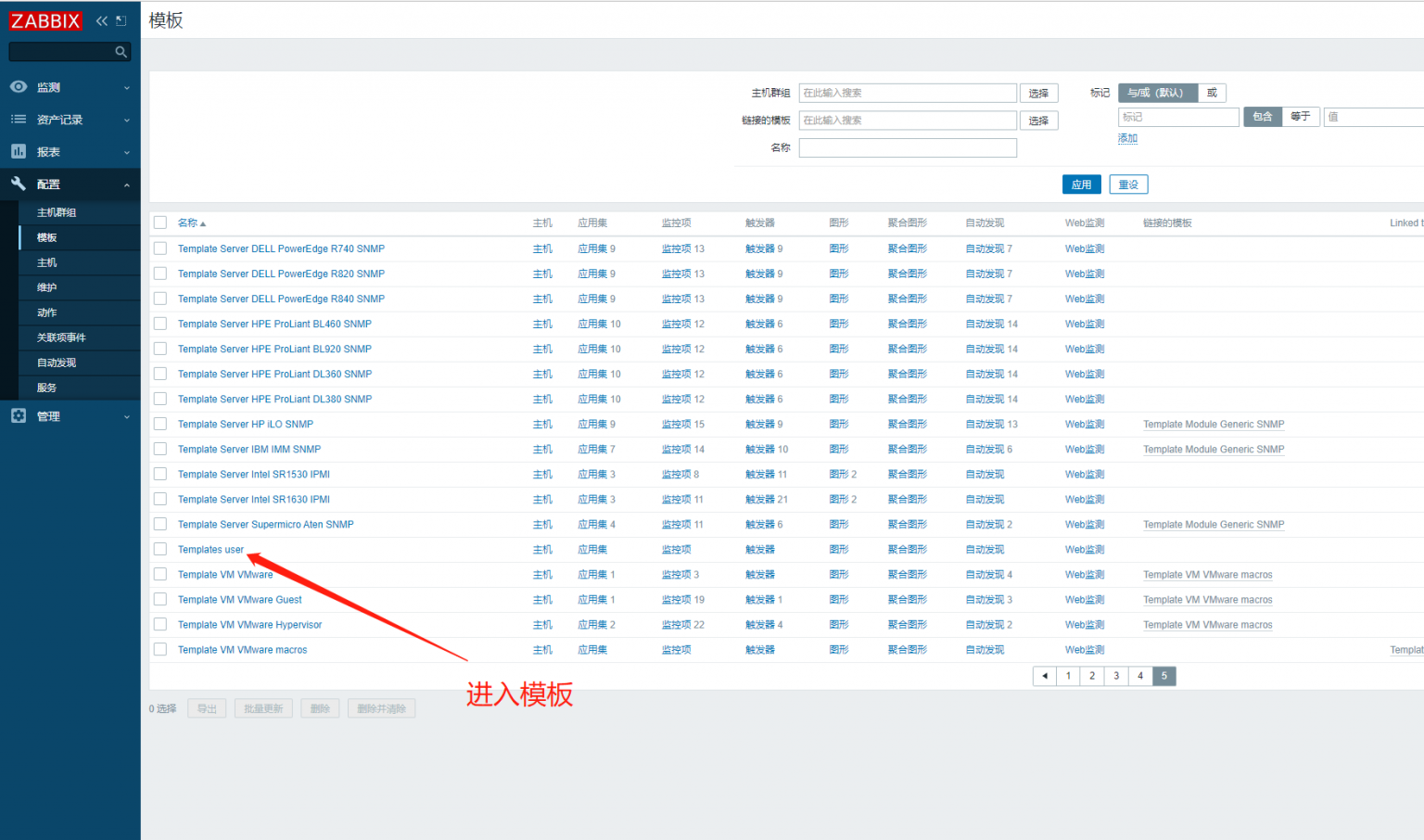Viewport: 1424px width, 840px height.
Task: Click the wrench icon for 配置
Action: click(x=19, y=184)
